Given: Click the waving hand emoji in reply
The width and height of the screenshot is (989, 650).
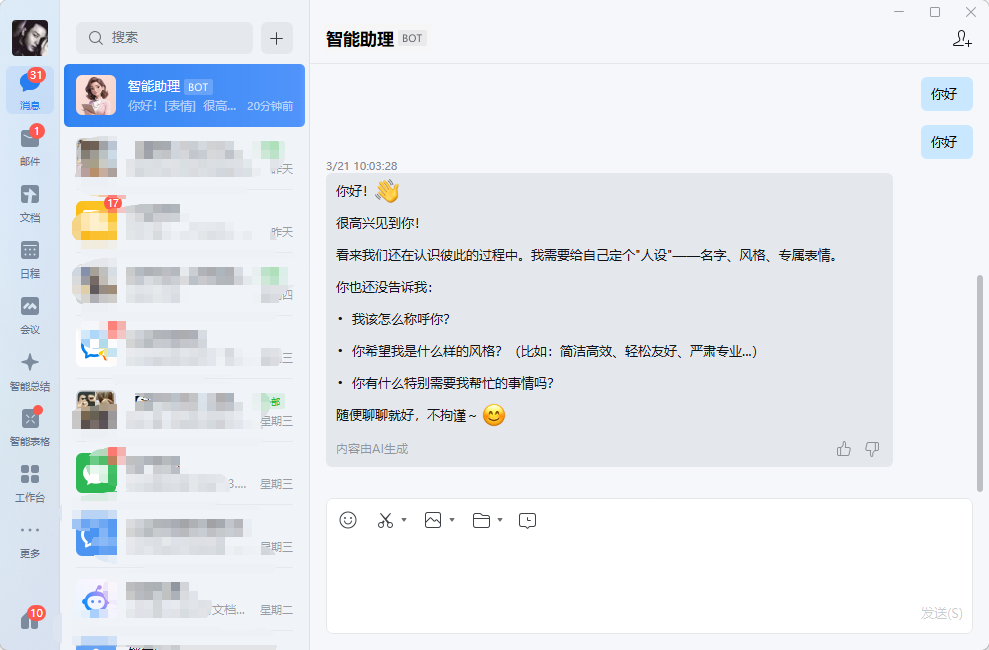Looking at the screenshot, I should pyautogui.click(x=387, y=191).
